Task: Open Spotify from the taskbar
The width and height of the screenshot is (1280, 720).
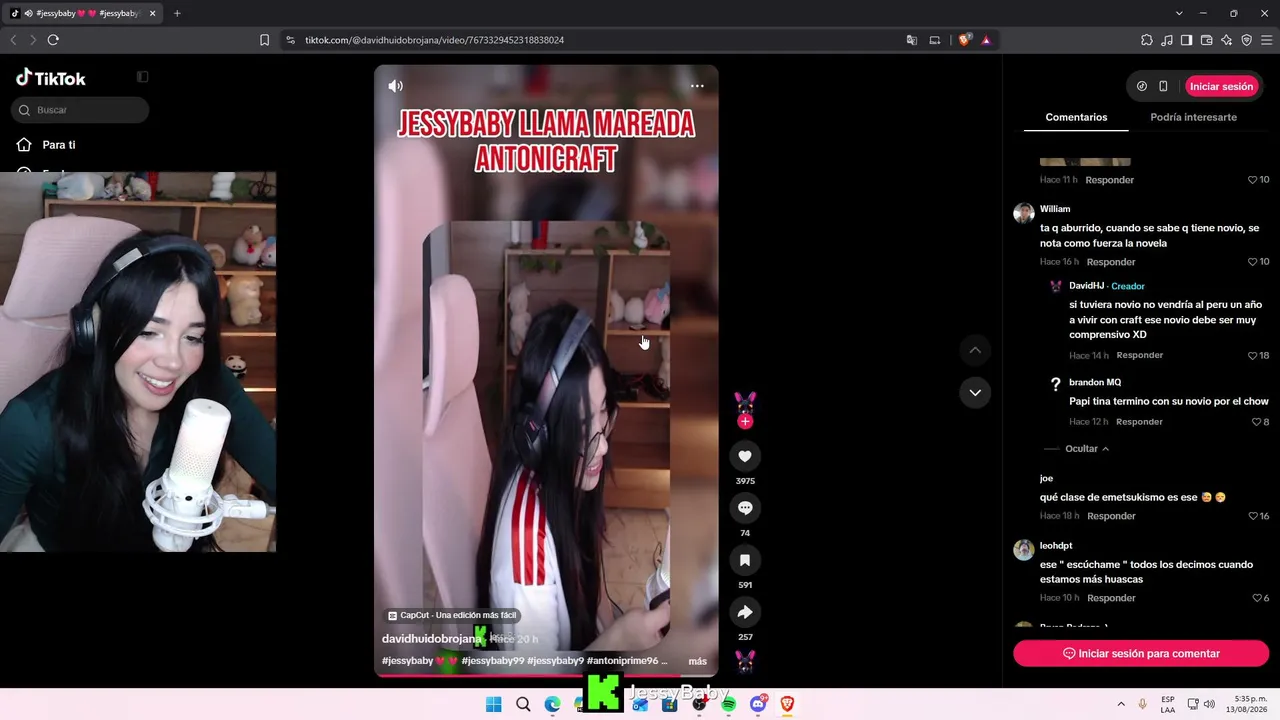Action: coord(729,704)
